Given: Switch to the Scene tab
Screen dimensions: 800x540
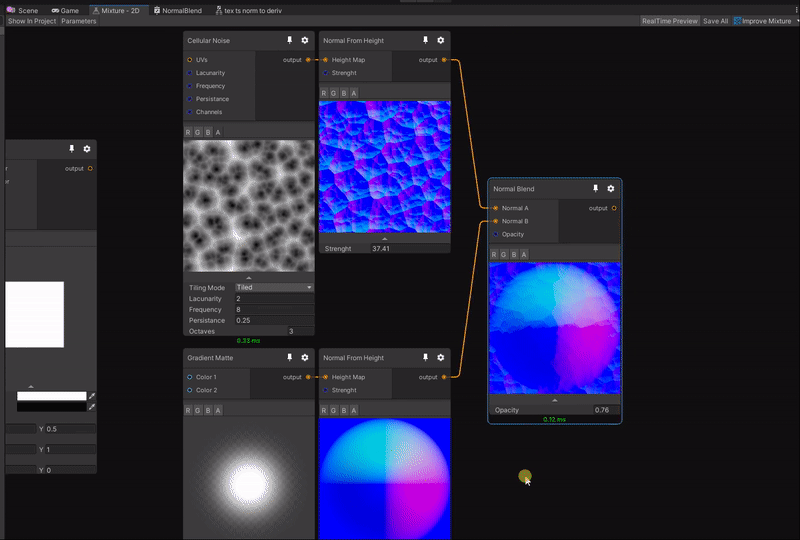Looking at the screenshot, I should tap(22, 10).
